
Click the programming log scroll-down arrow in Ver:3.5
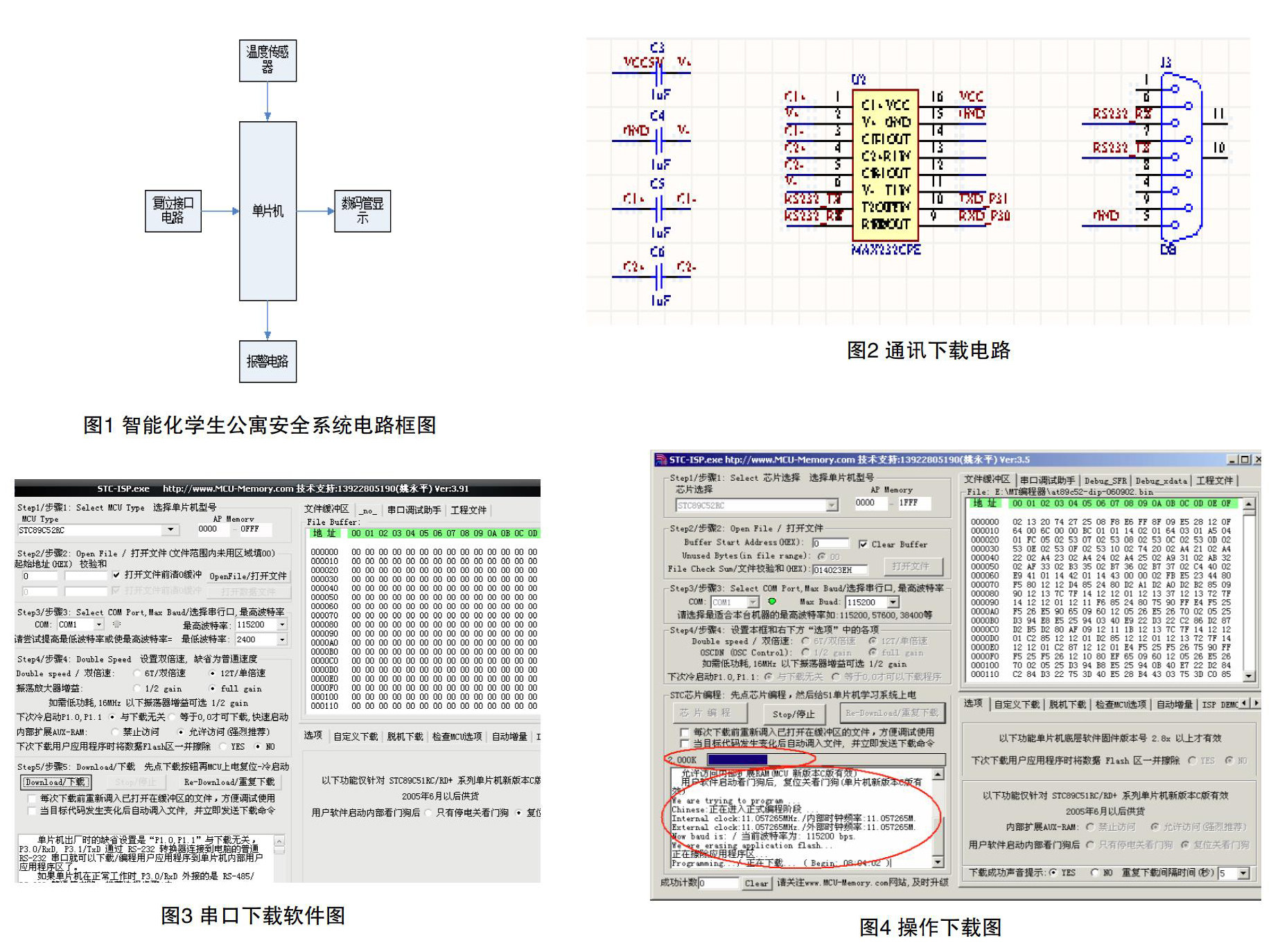[x=938, y=862]
